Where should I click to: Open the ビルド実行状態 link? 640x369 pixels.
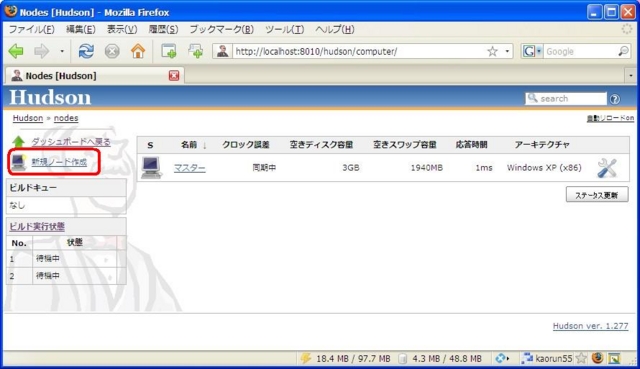(x=37, y=226)
